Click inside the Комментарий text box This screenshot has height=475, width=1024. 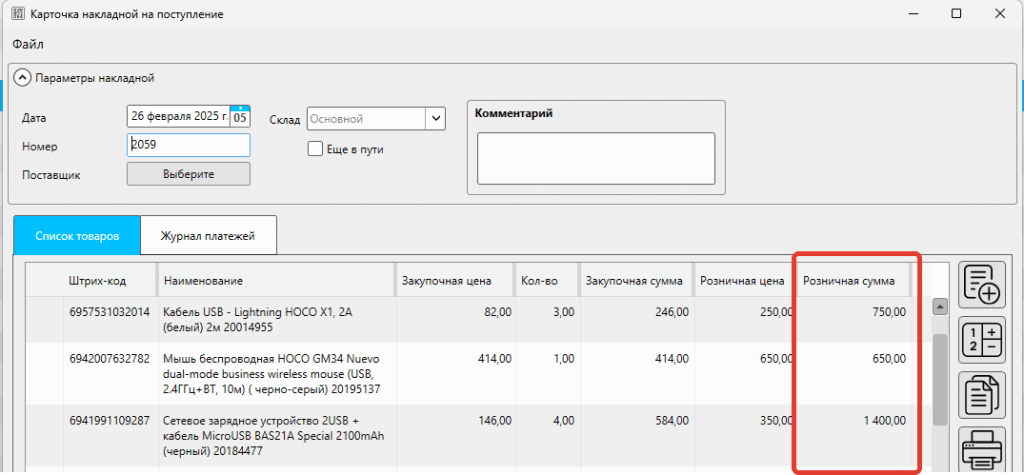(595, 159)
